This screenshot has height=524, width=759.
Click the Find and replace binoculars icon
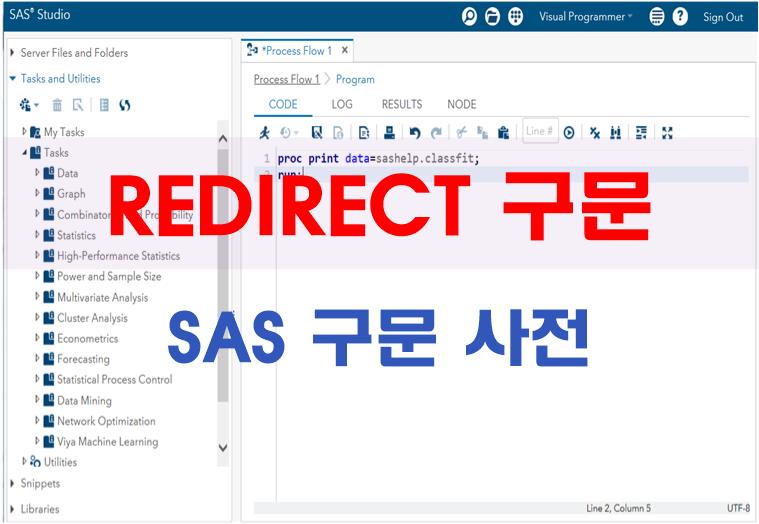tap(616, 133)
